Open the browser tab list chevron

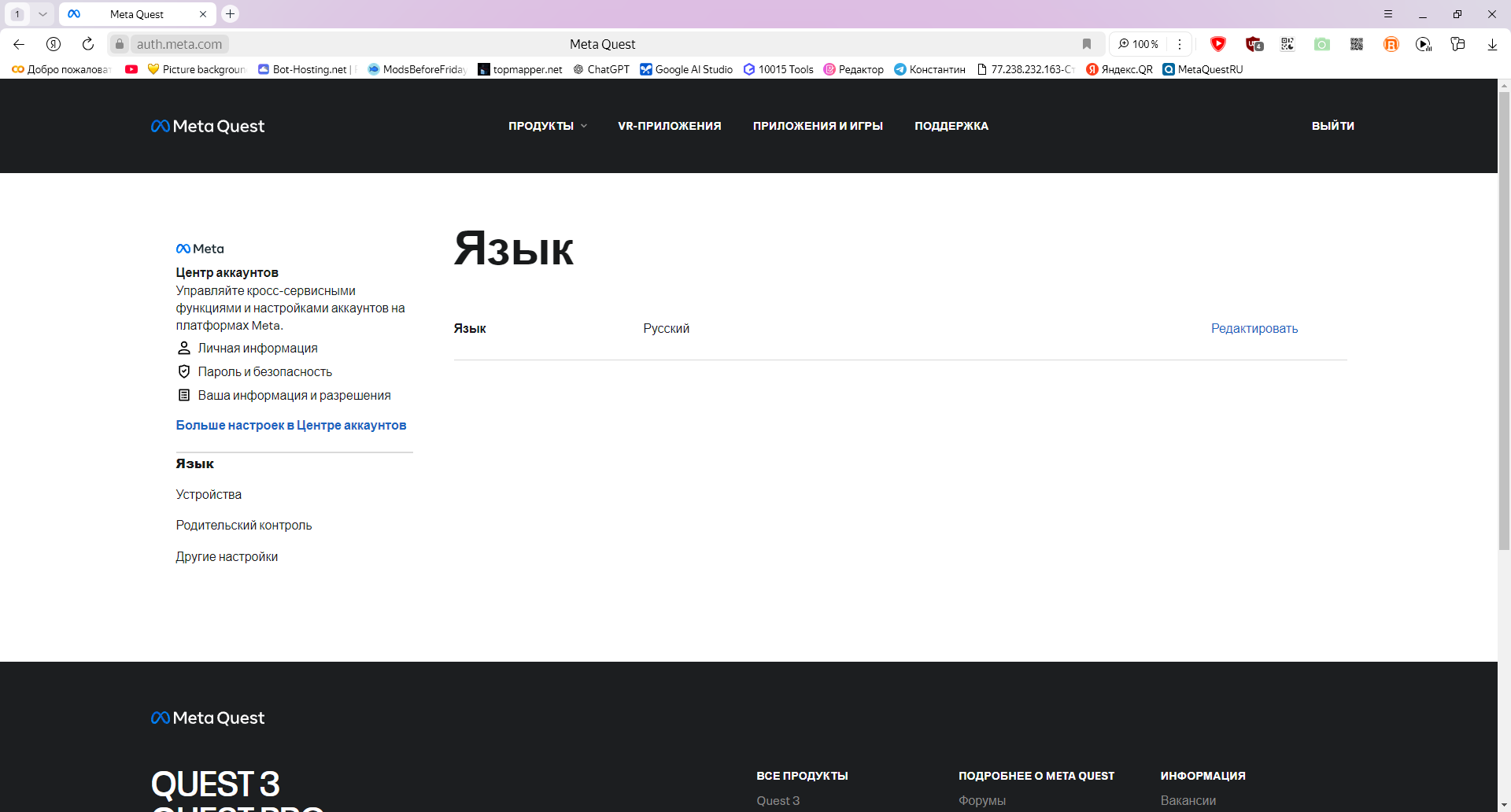click(x=42, y=13)
